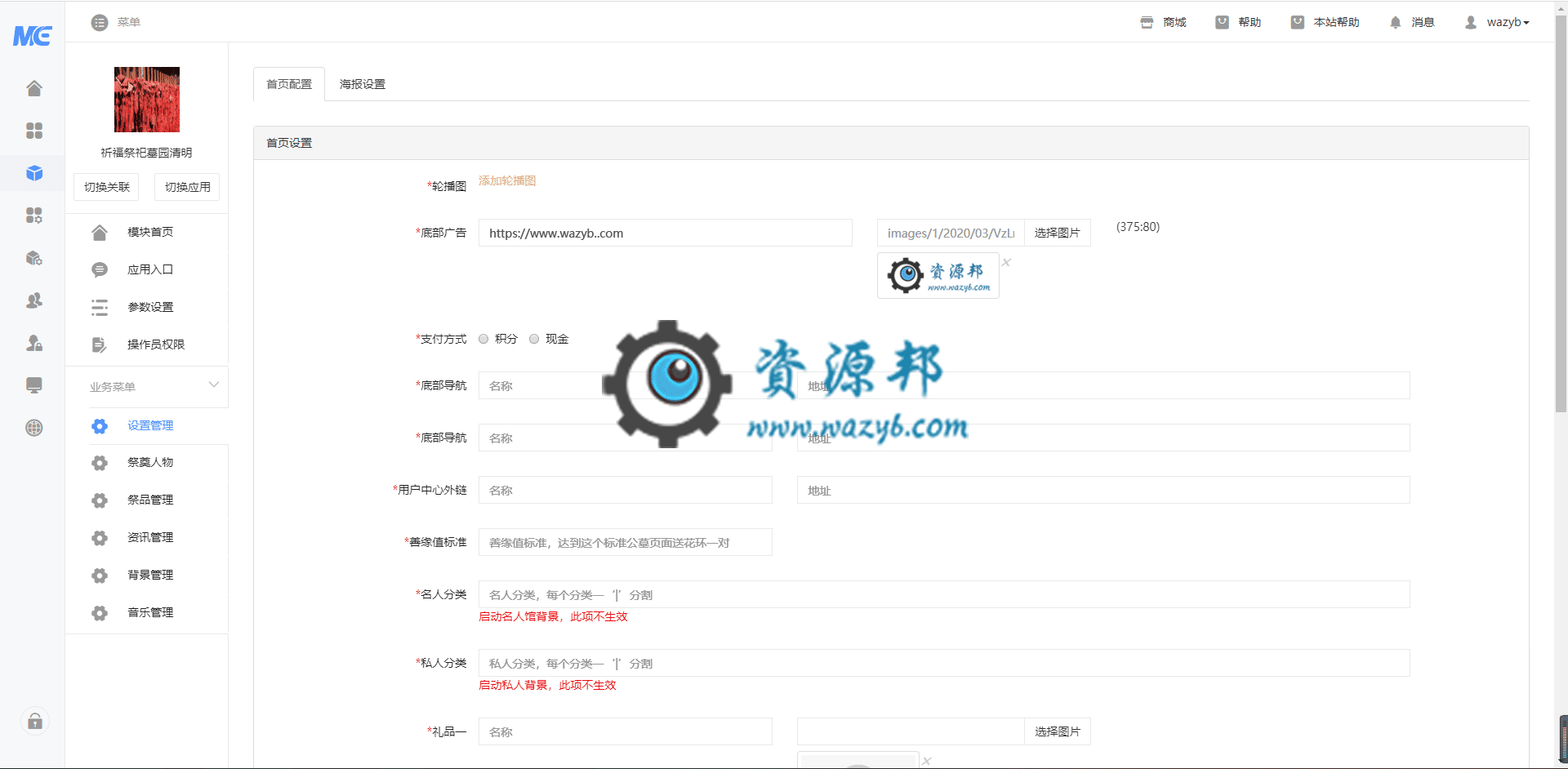Screen dimensions: 1568x769
Task: Open users icon in left rail
Action: [x=34, y=300]
